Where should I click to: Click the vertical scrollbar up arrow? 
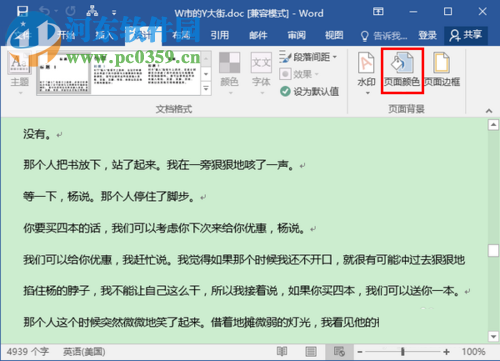(x=493, y=125)
